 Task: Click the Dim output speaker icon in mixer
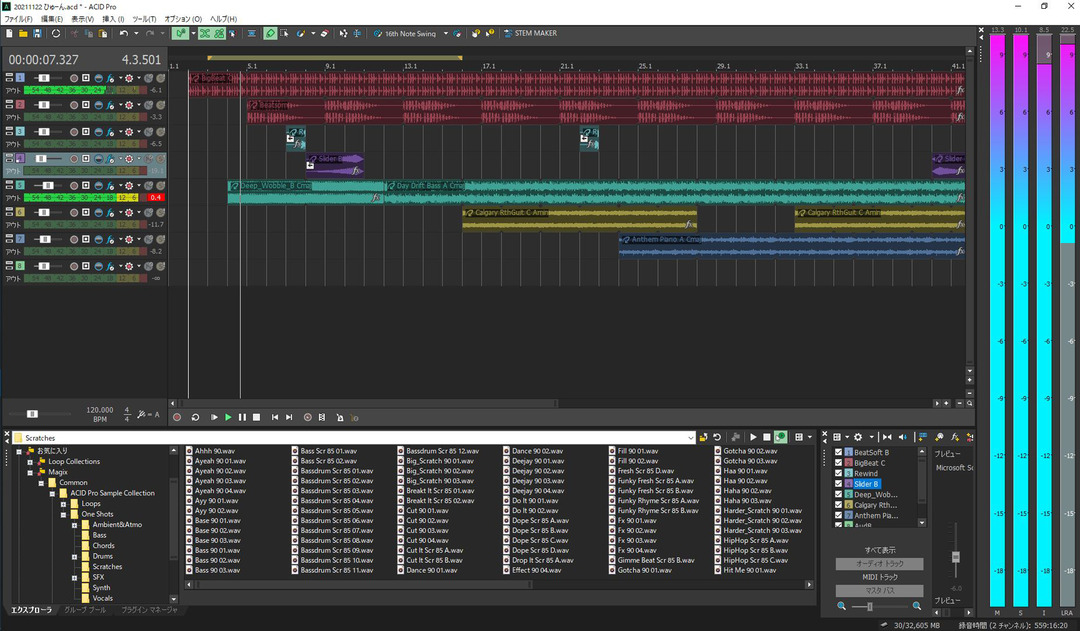(903, 437)
